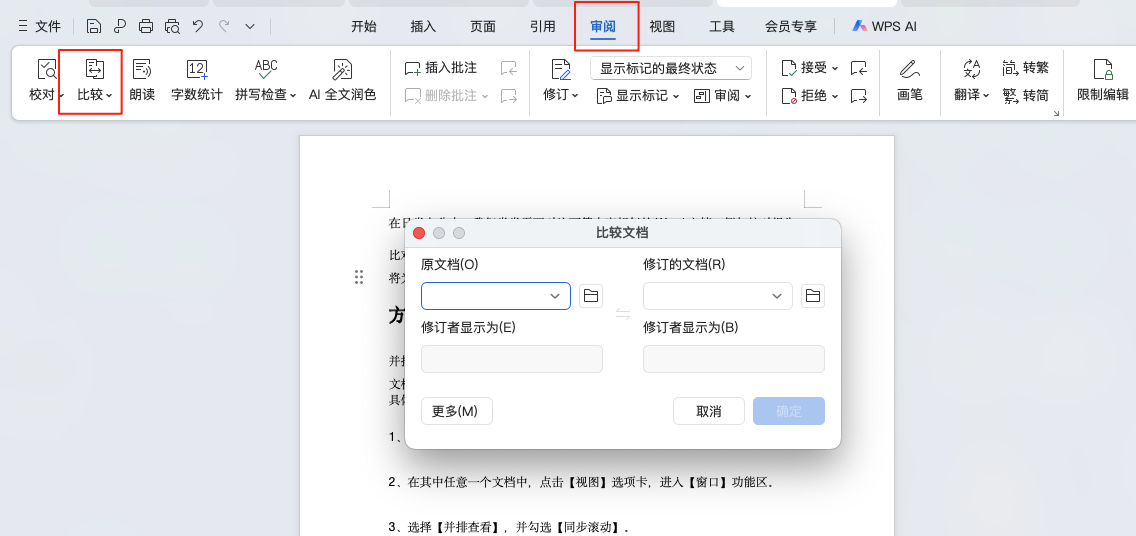Open the Chinese conversion settings launcher arrow
Viewport: 1136px width, 536px height.
(1056, 113)
